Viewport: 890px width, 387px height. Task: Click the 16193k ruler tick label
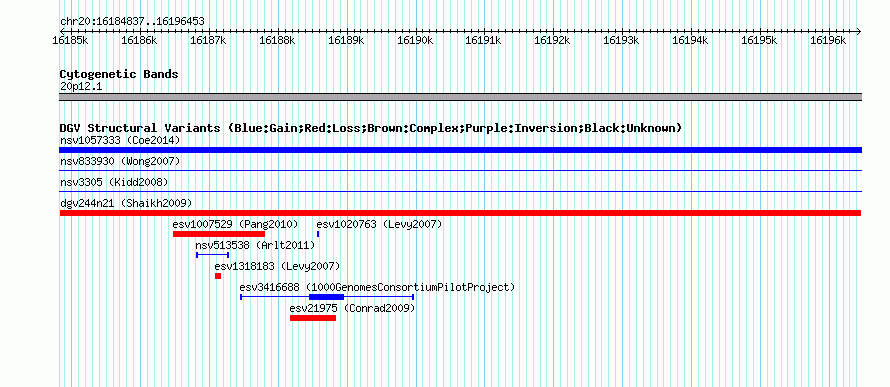click(622, 40)
